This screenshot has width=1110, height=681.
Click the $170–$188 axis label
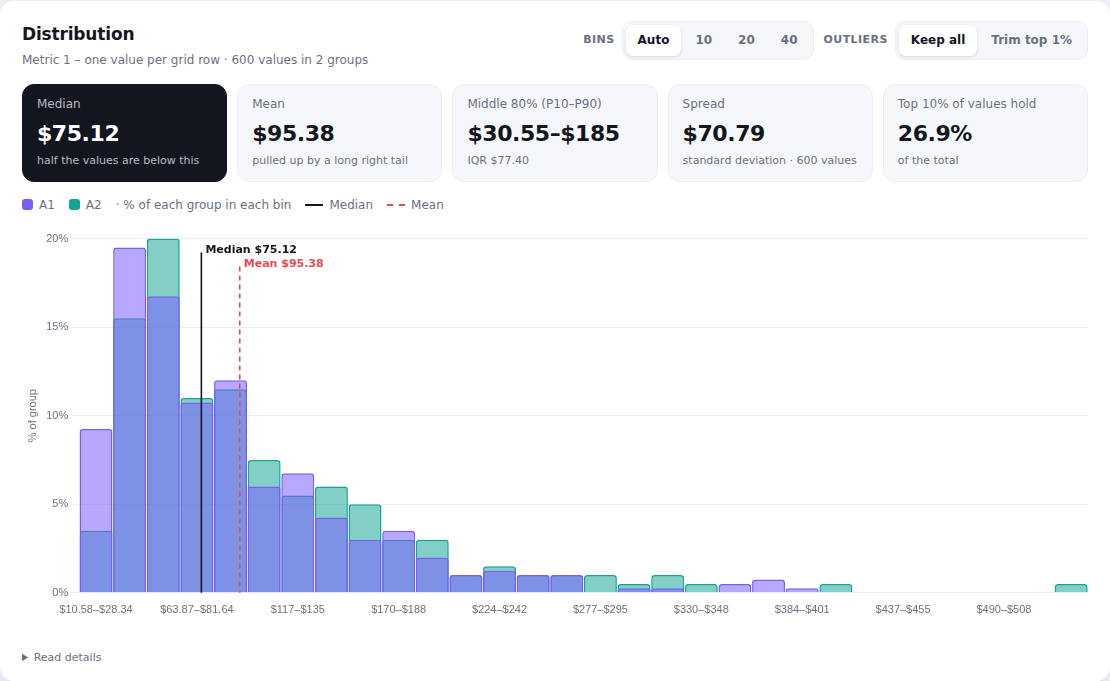(x=399, y=609)
